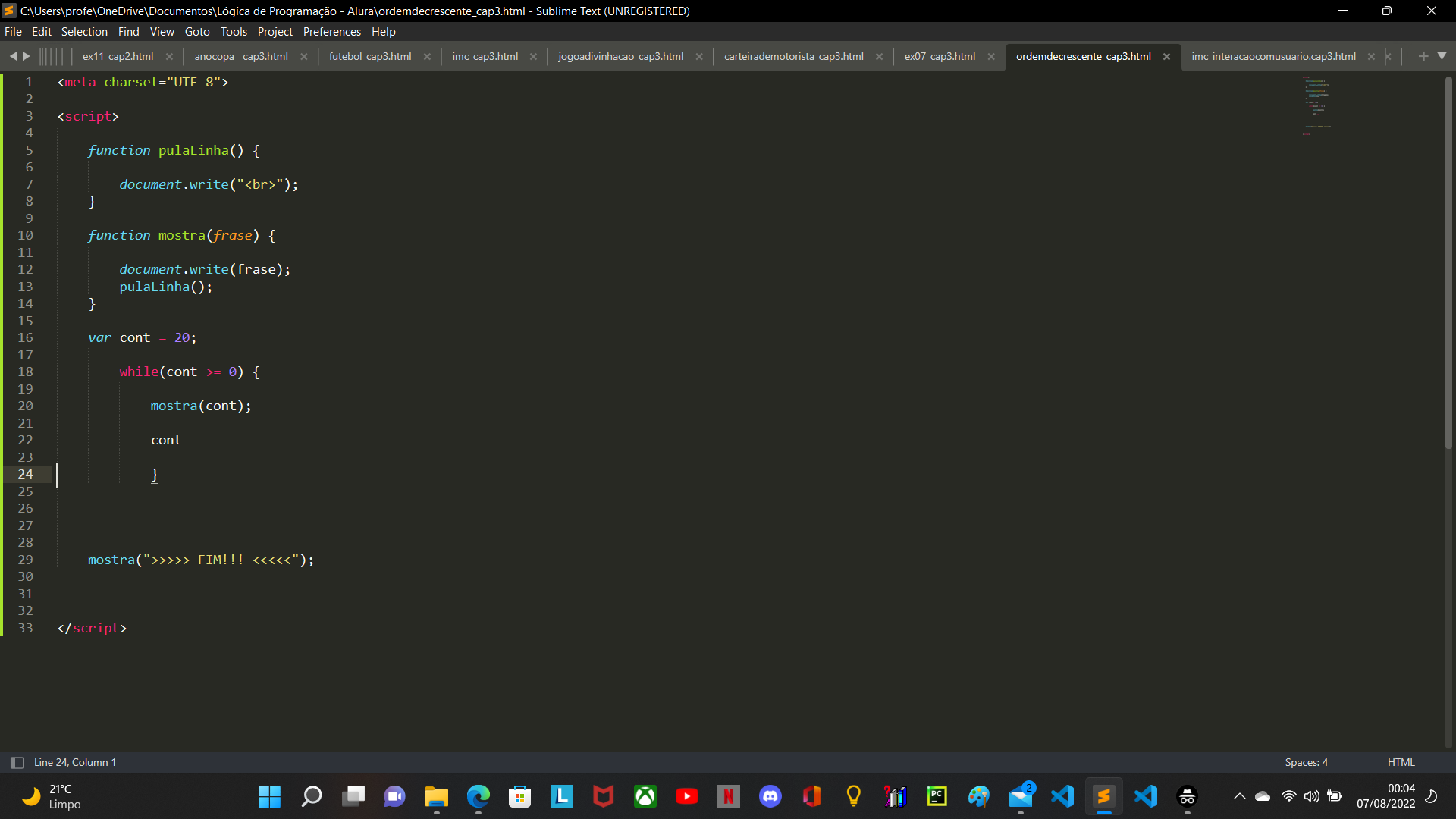Open the File menu
The width and height of the screenshot is (1456, 819).
[13, 32]
